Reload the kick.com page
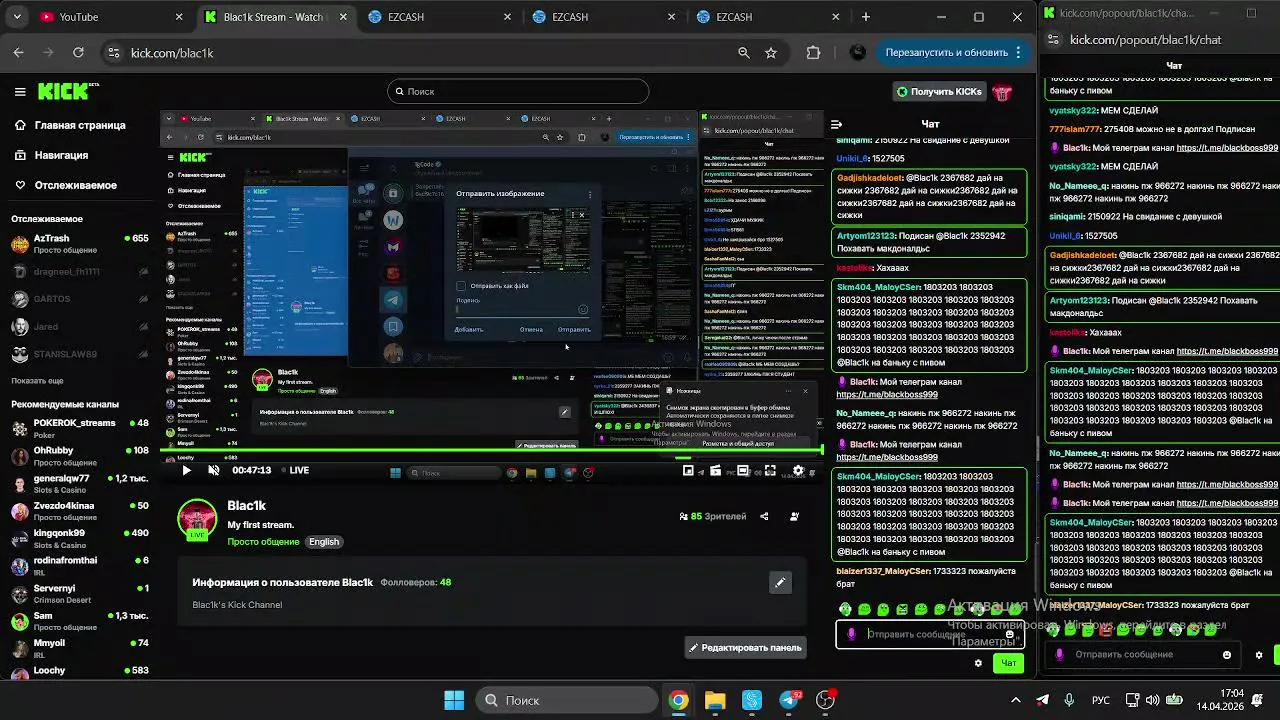The height and width of the screenshot is (720, 1280). (x=79, y=53)
